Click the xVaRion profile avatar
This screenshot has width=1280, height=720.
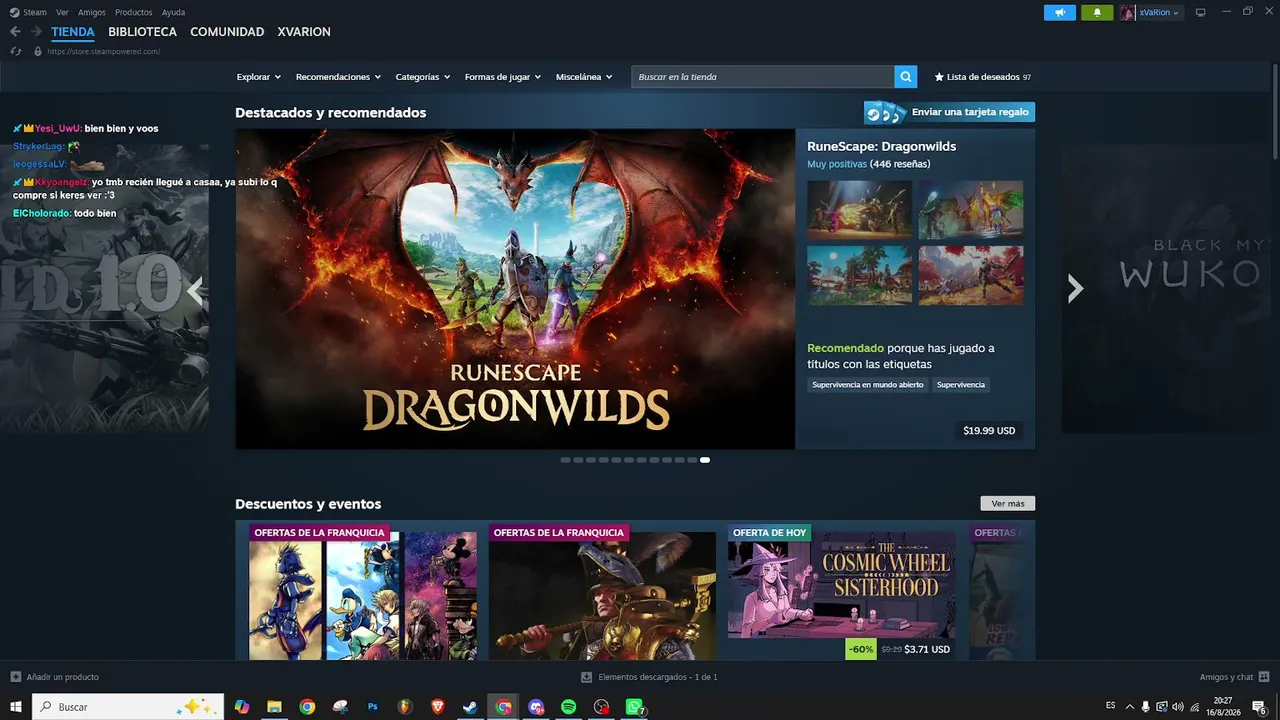pyautogui.click(x=1128, y=12)
